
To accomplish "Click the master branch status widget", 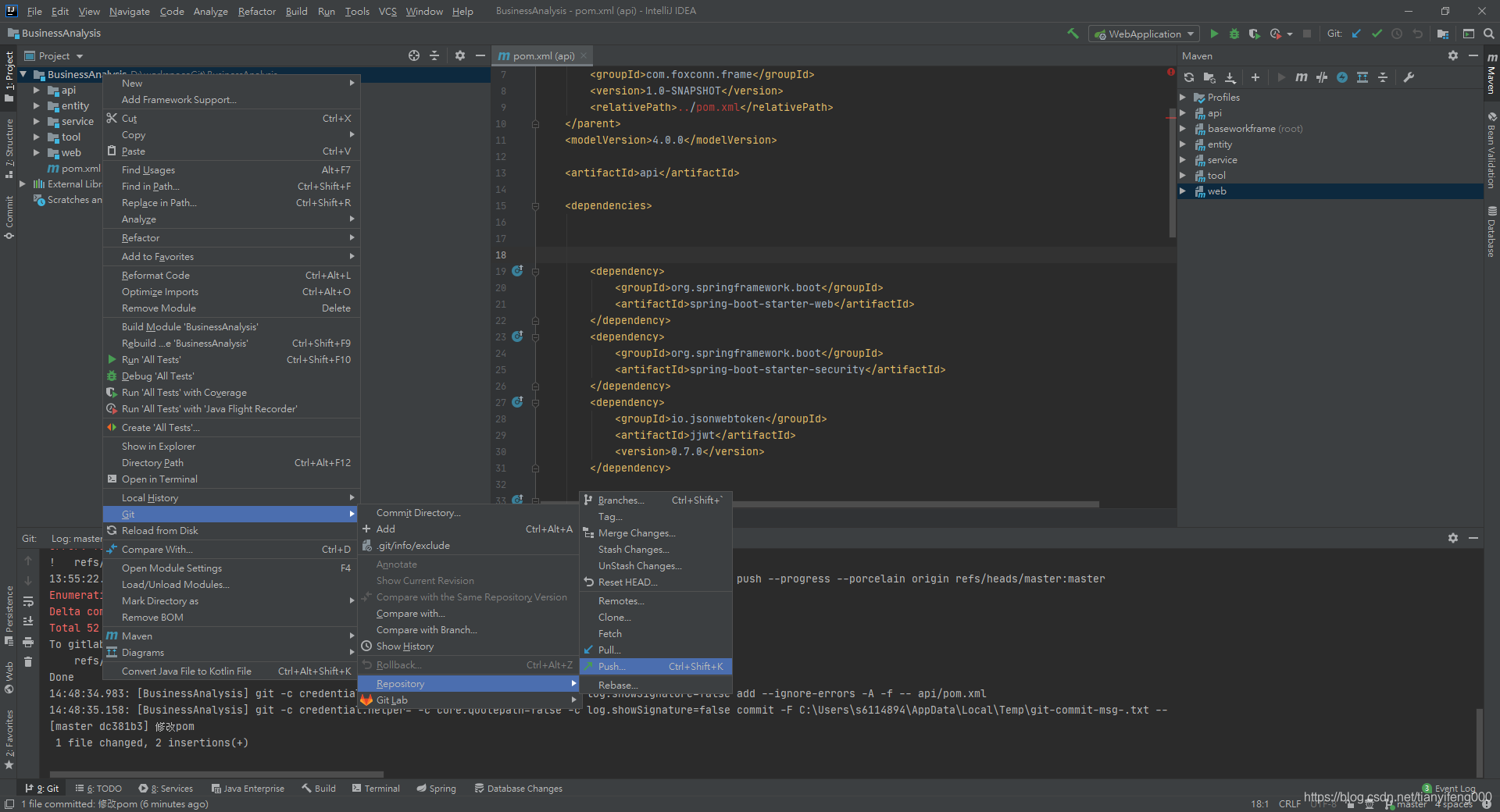I will point(1406,803).
